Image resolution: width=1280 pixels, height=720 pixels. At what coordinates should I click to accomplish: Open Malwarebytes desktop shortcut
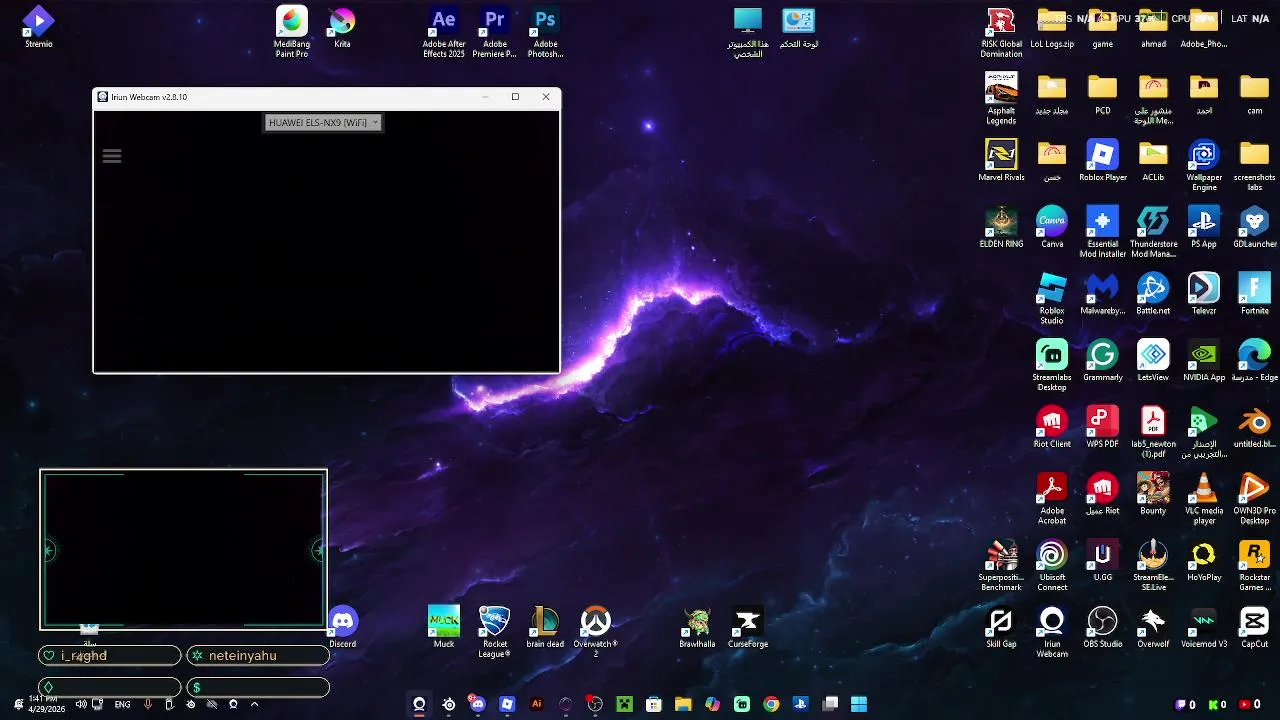1102,294
